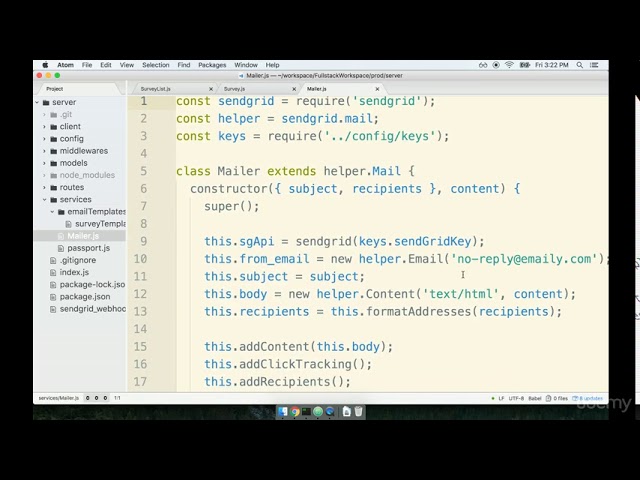
Task: Click the server folder icon
Action: click(46, 102)
